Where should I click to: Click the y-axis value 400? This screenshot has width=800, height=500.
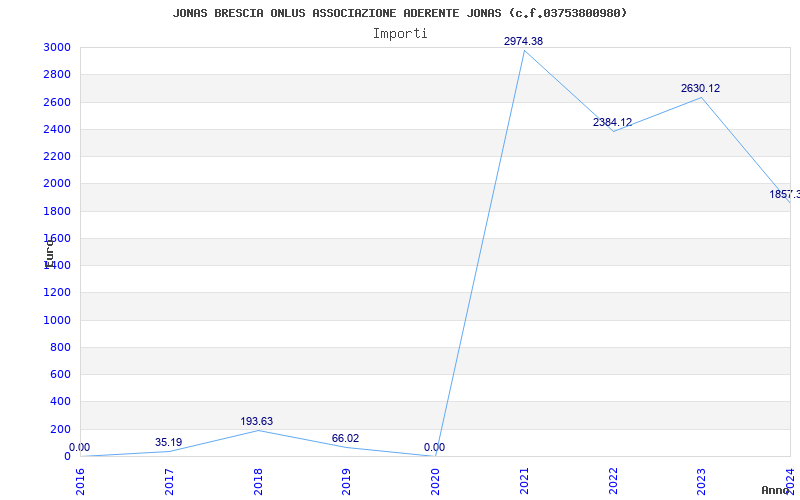(61, 402)
